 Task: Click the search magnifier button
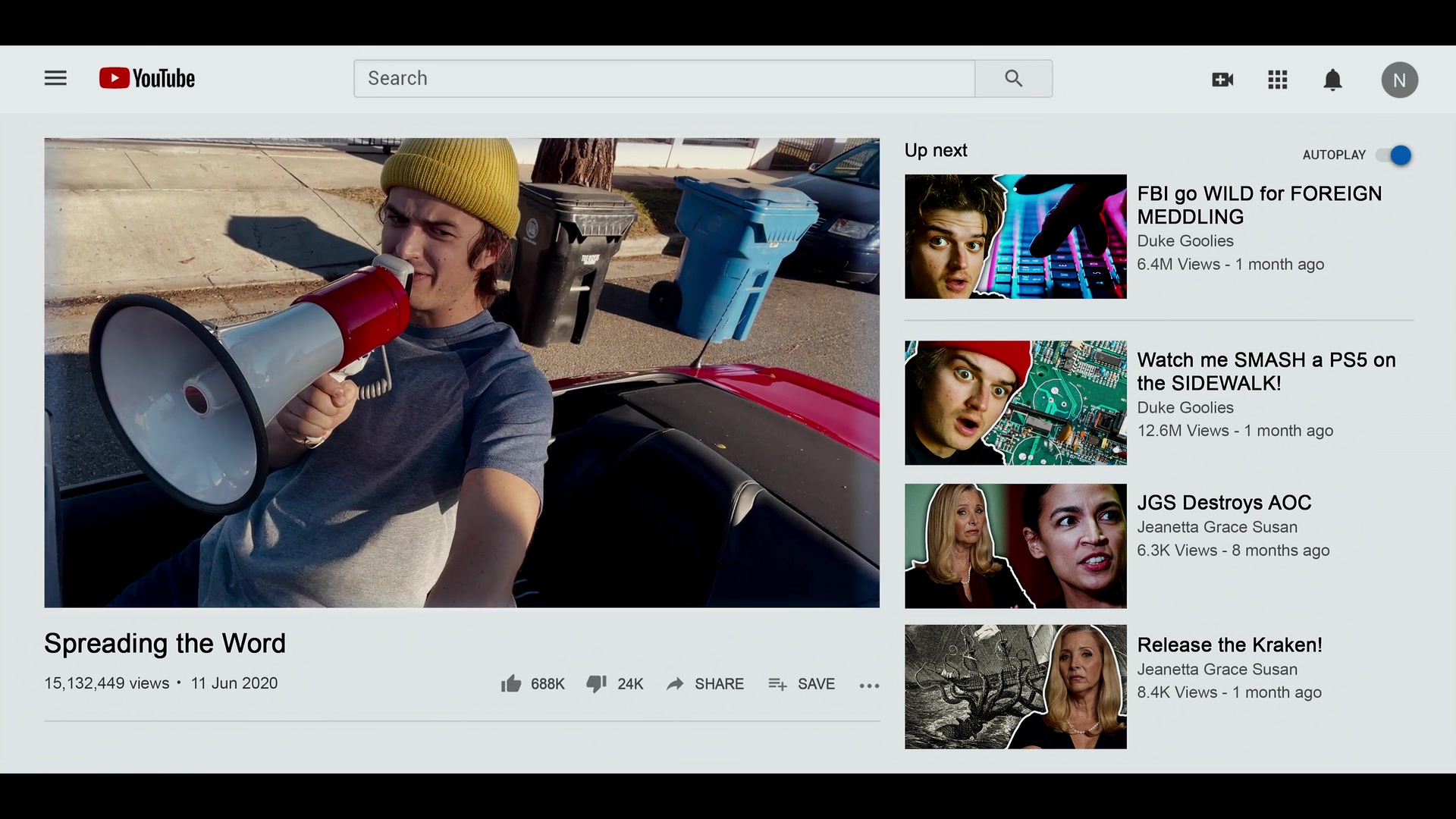pos(1013,78)
